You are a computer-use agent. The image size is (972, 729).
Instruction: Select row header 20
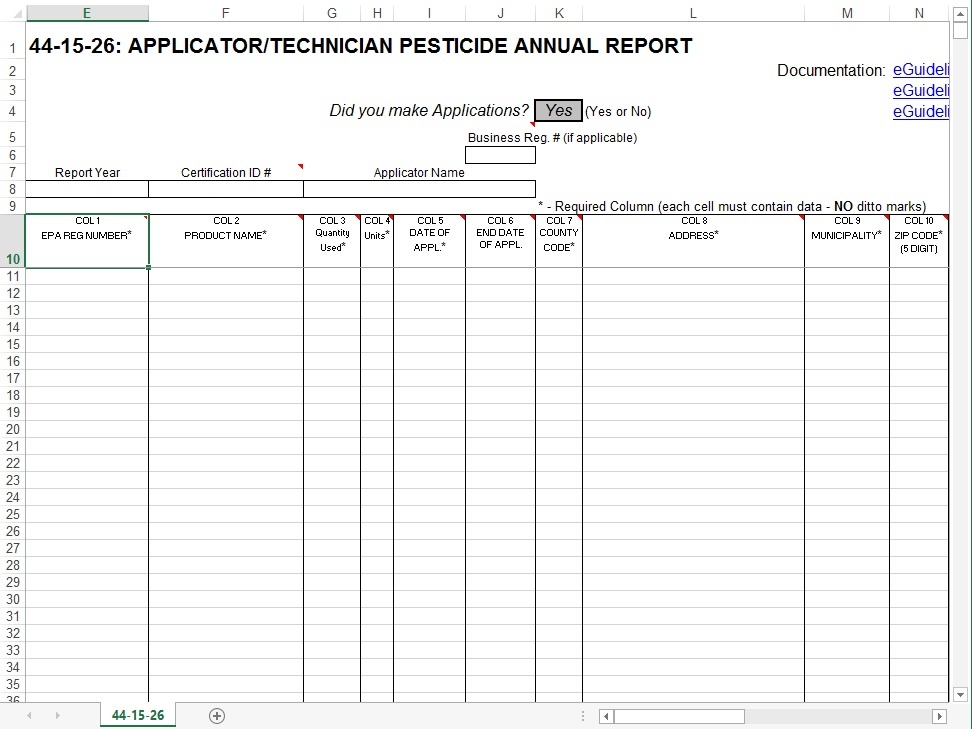(x=12, y=429)
